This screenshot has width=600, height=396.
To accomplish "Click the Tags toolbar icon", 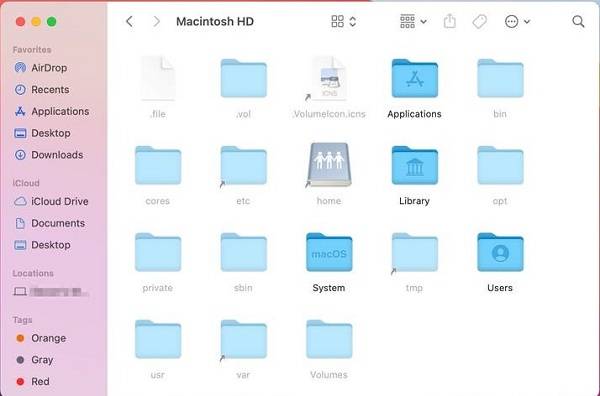I will click(479, 21).
